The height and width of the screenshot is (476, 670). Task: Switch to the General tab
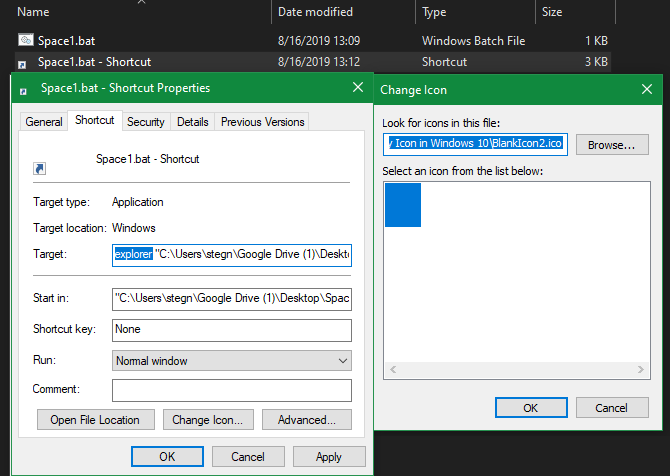(x=44, y=122)
